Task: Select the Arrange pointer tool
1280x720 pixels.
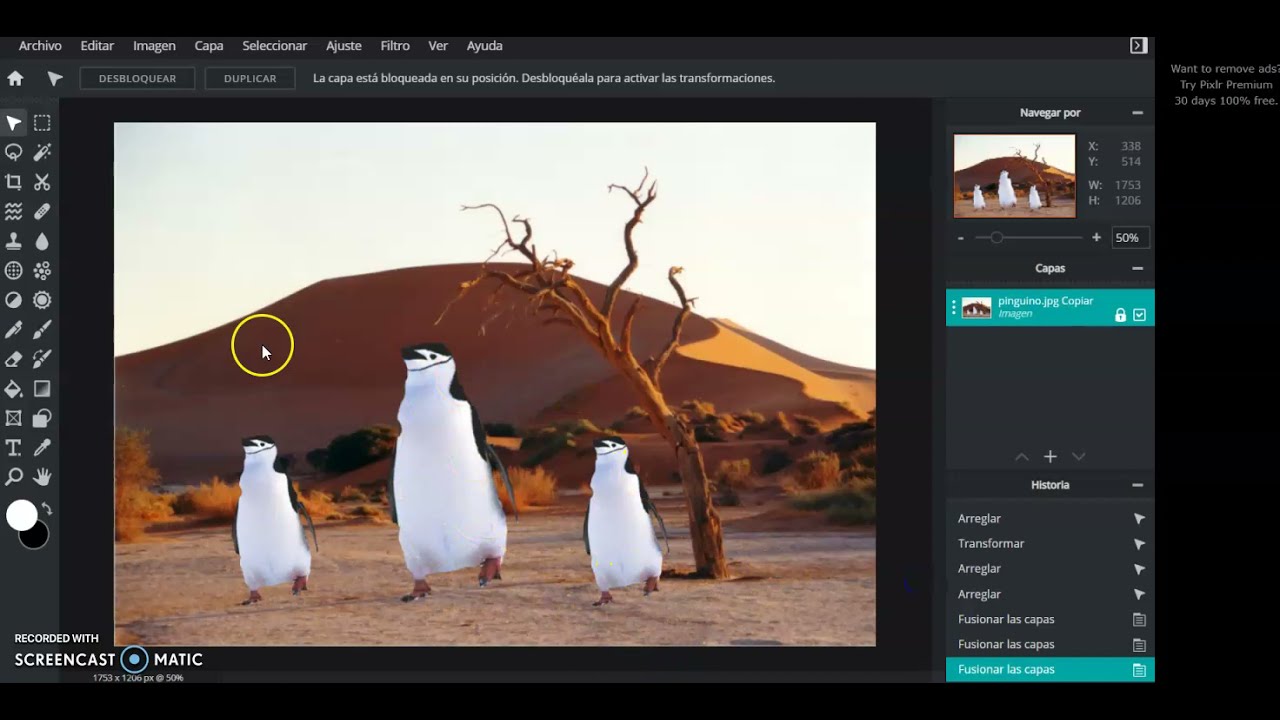Action: 14,123
